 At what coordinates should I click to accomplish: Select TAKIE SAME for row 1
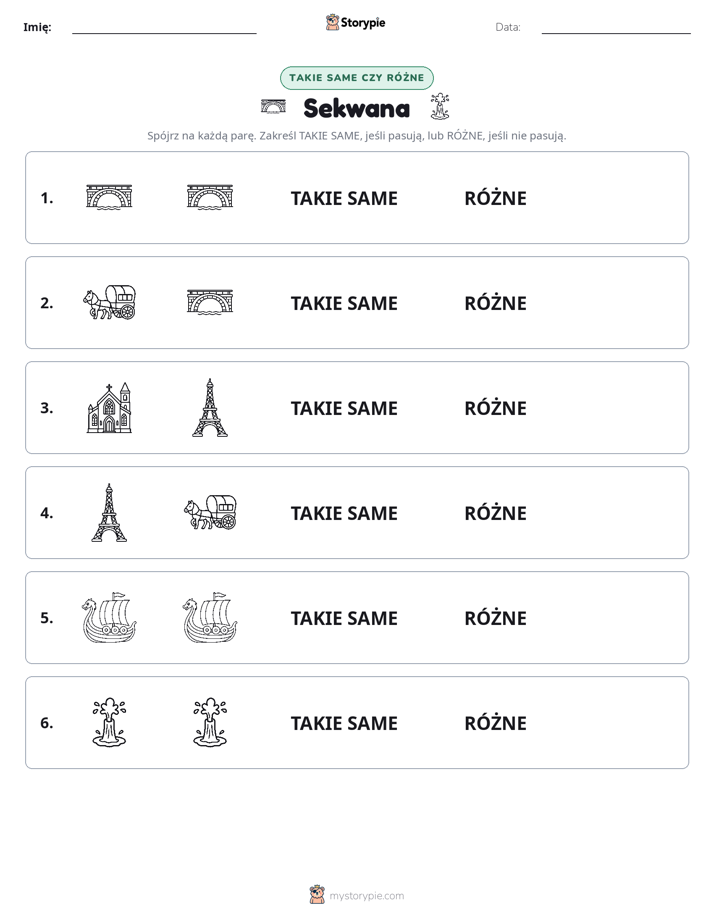click(x=344, y=199)
